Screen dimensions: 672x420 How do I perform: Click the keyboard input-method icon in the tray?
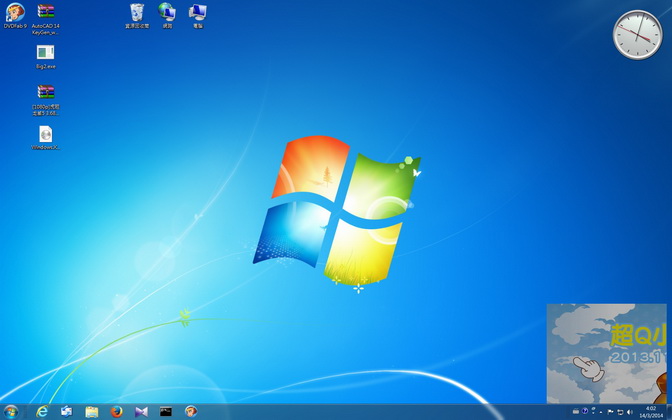pos(576,411)
